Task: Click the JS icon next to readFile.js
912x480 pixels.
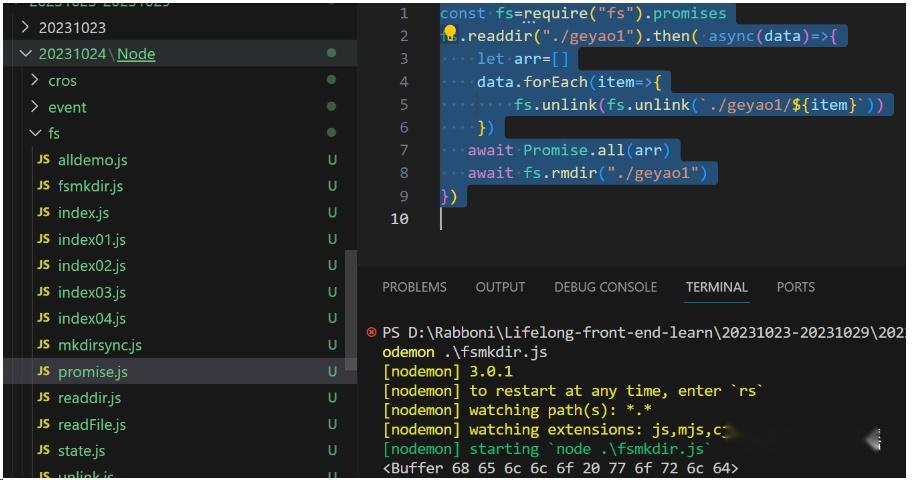Action: [x=43, y=425]
